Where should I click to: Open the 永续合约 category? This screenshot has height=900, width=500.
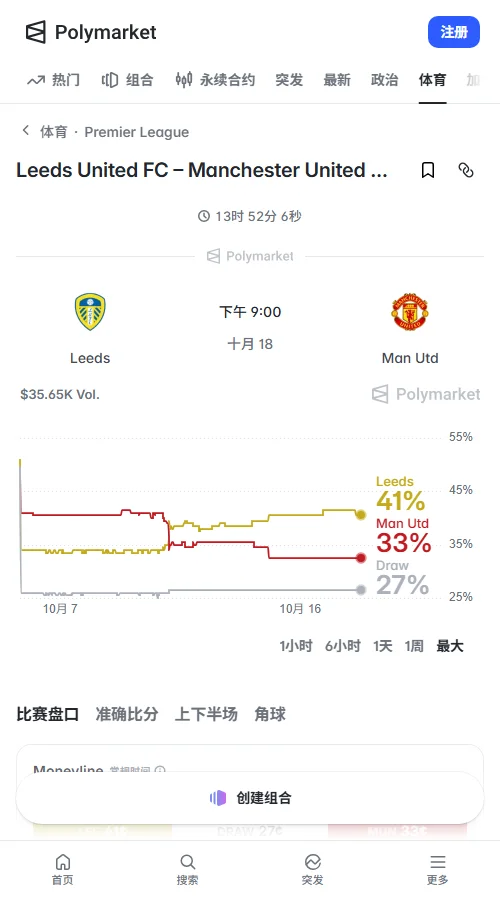[215, 80]
